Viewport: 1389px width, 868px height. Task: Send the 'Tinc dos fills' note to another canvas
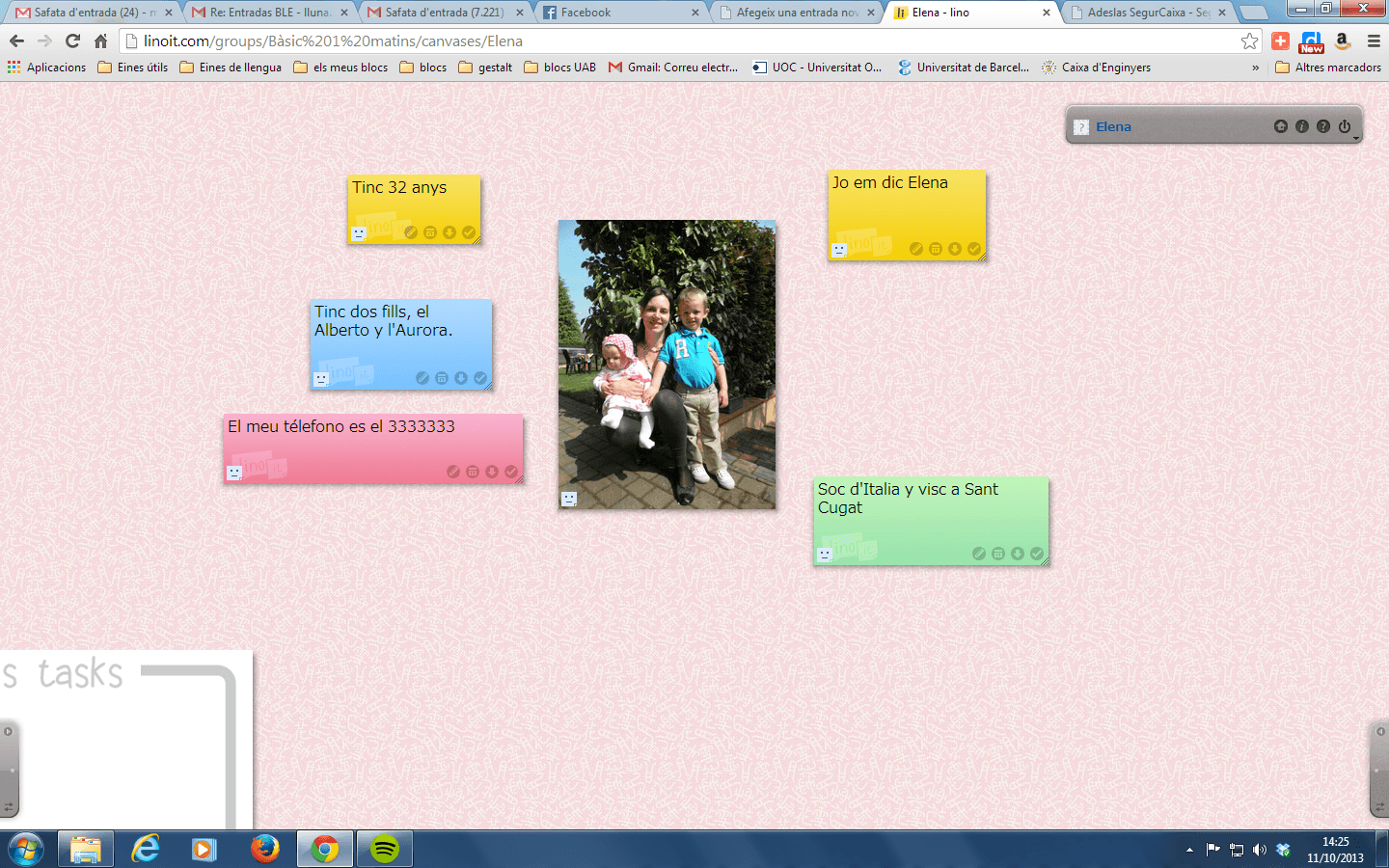click(x=461, y=378)
